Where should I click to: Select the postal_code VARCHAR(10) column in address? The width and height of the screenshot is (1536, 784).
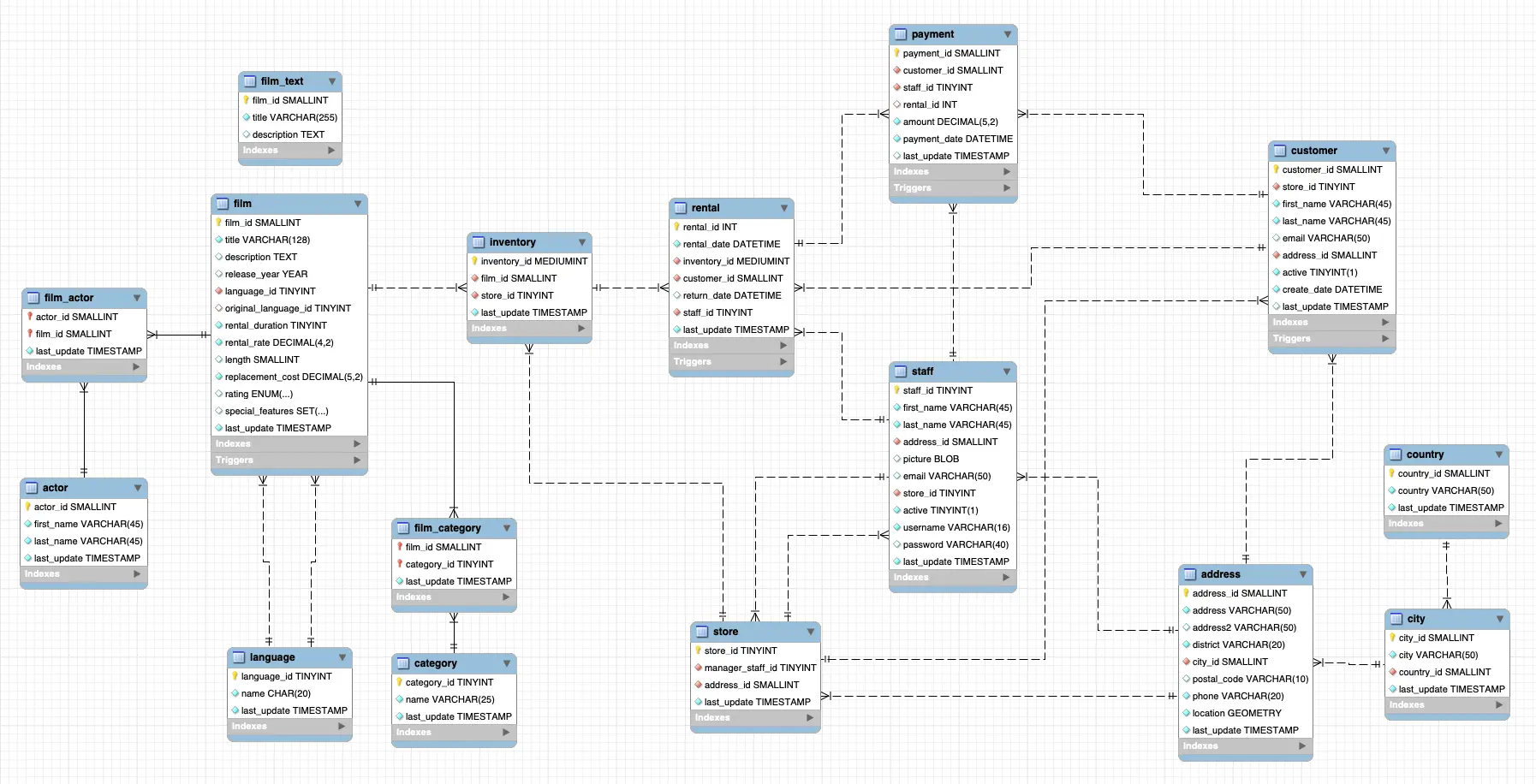pos(1246,679)
